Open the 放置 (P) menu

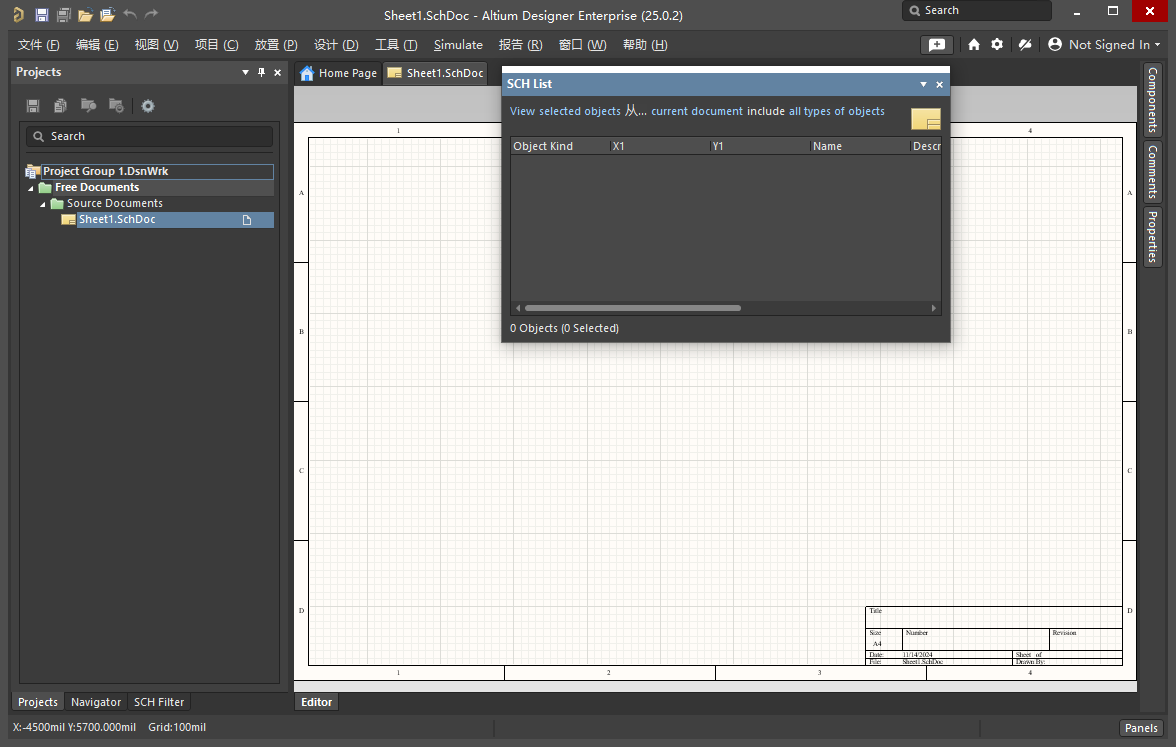[276, 44]
